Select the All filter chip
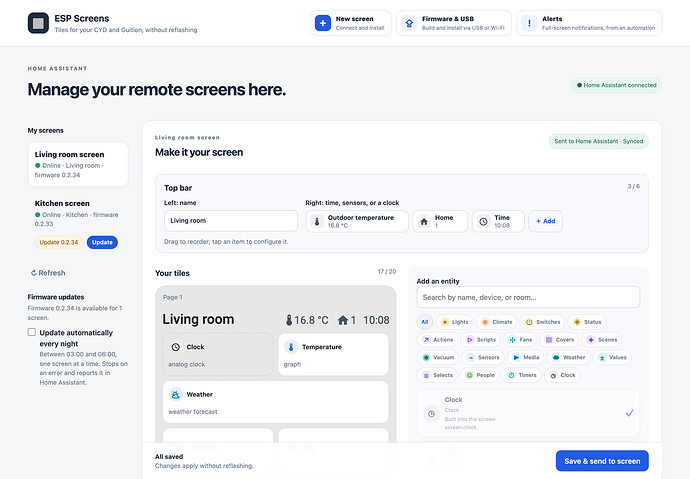The width and height of the screenshot is (690, 479). point(425,322)
